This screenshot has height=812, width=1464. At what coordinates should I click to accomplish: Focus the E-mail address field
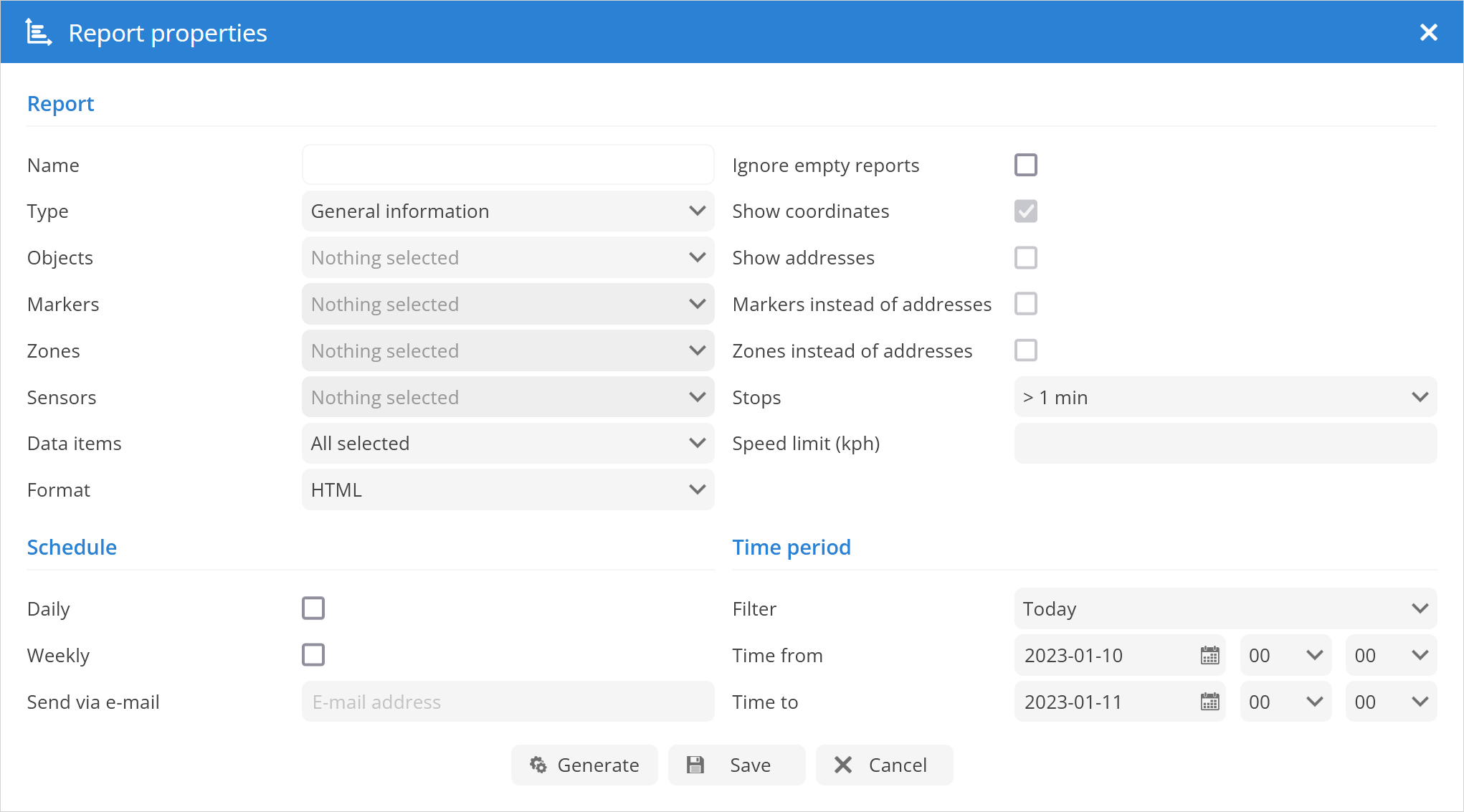tap(508, 702)
